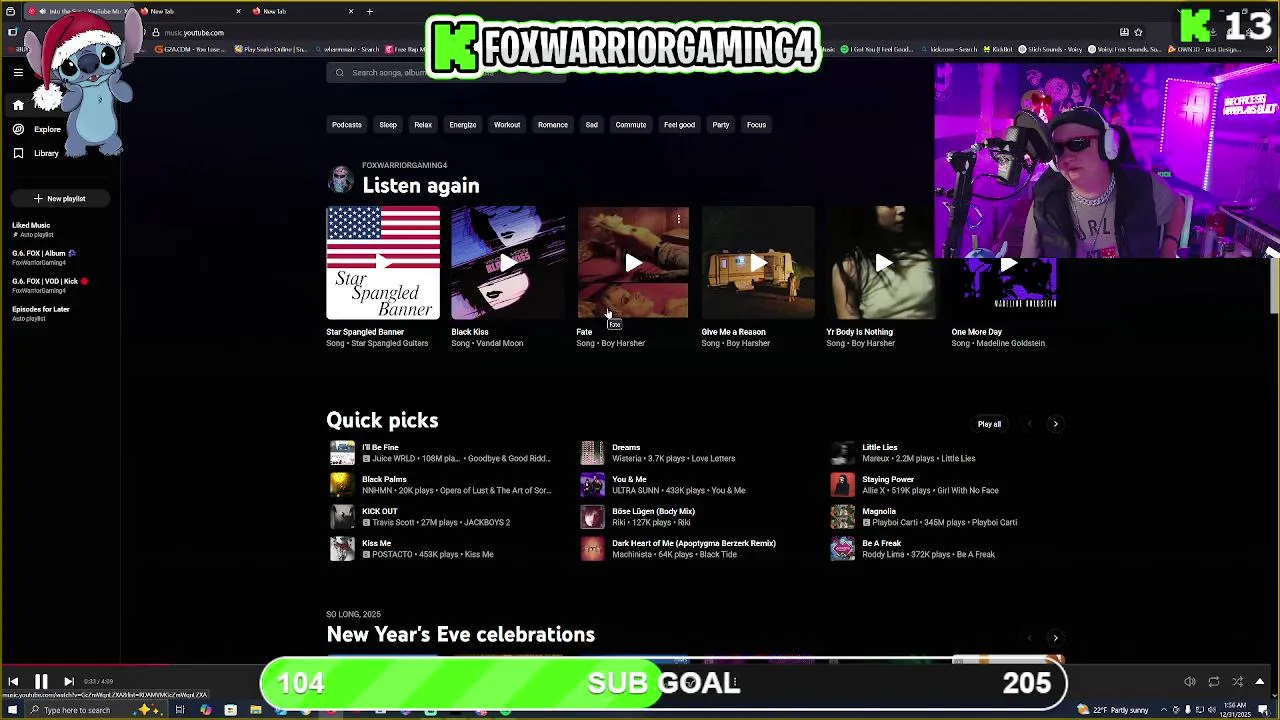1280x720 pixels.
Task: Select the Workout mood chip
Action: 507,125
